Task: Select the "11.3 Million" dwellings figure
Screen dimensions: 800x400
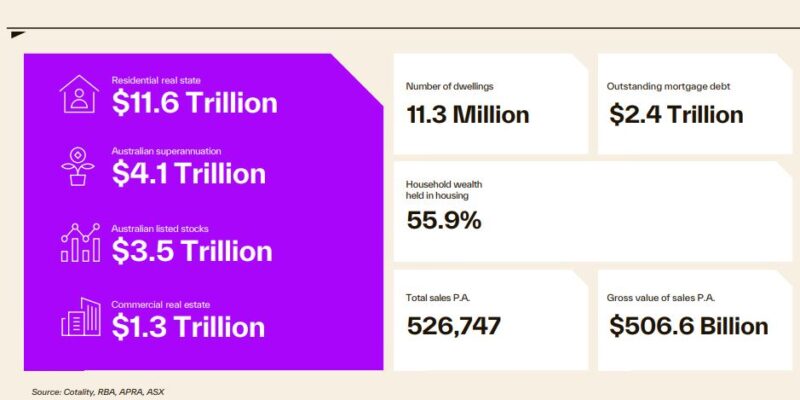Action: [x=467, y=115]
